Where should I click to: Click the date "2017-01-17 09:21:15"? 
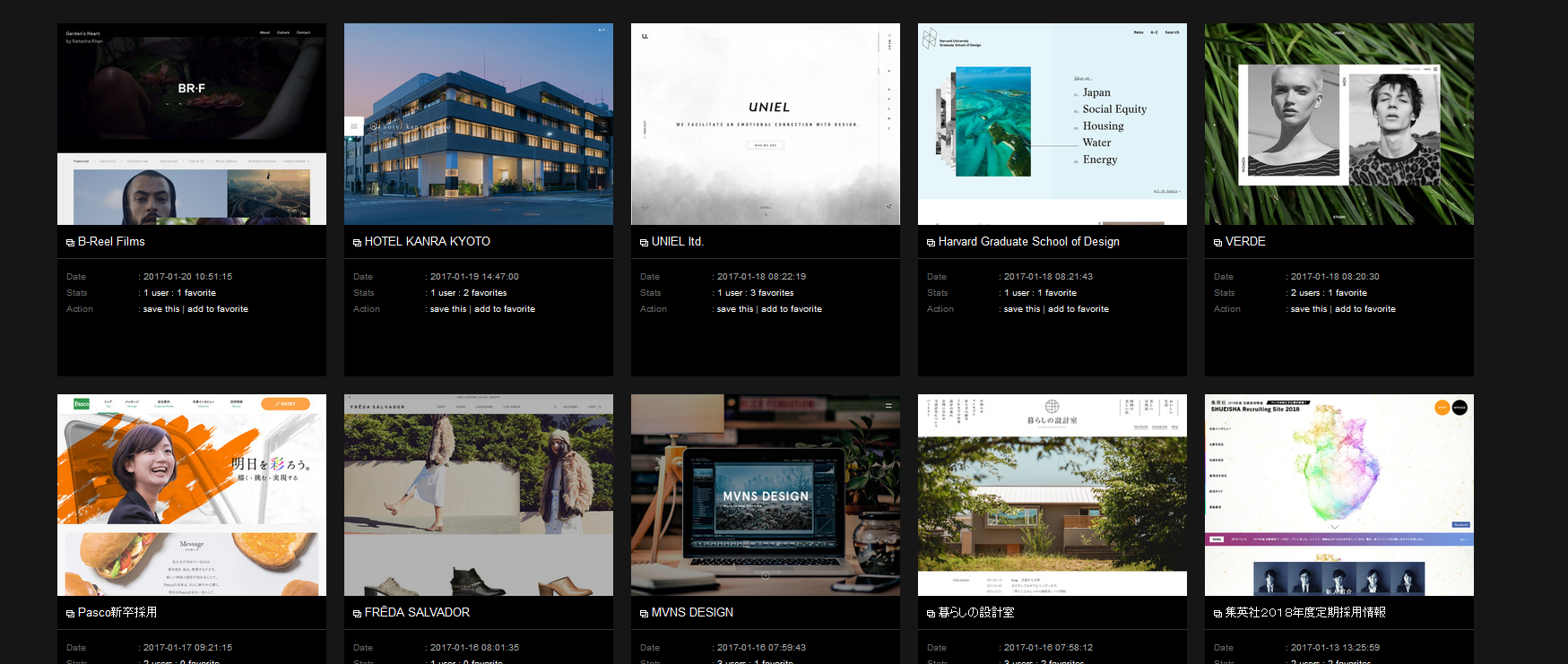[187, 648]
